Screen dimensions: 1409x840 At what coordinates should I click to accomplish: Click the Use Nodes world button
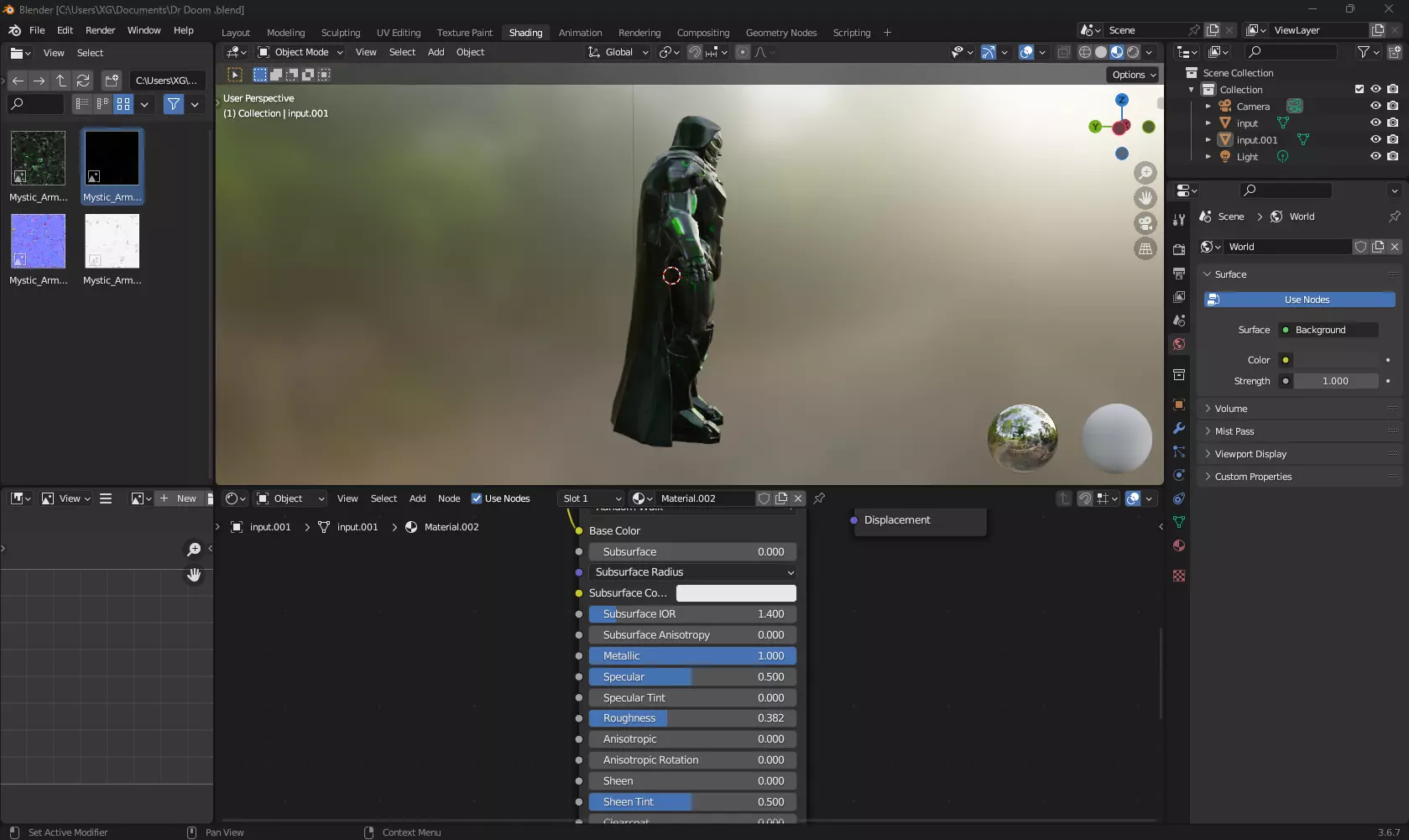[1299, 300]
